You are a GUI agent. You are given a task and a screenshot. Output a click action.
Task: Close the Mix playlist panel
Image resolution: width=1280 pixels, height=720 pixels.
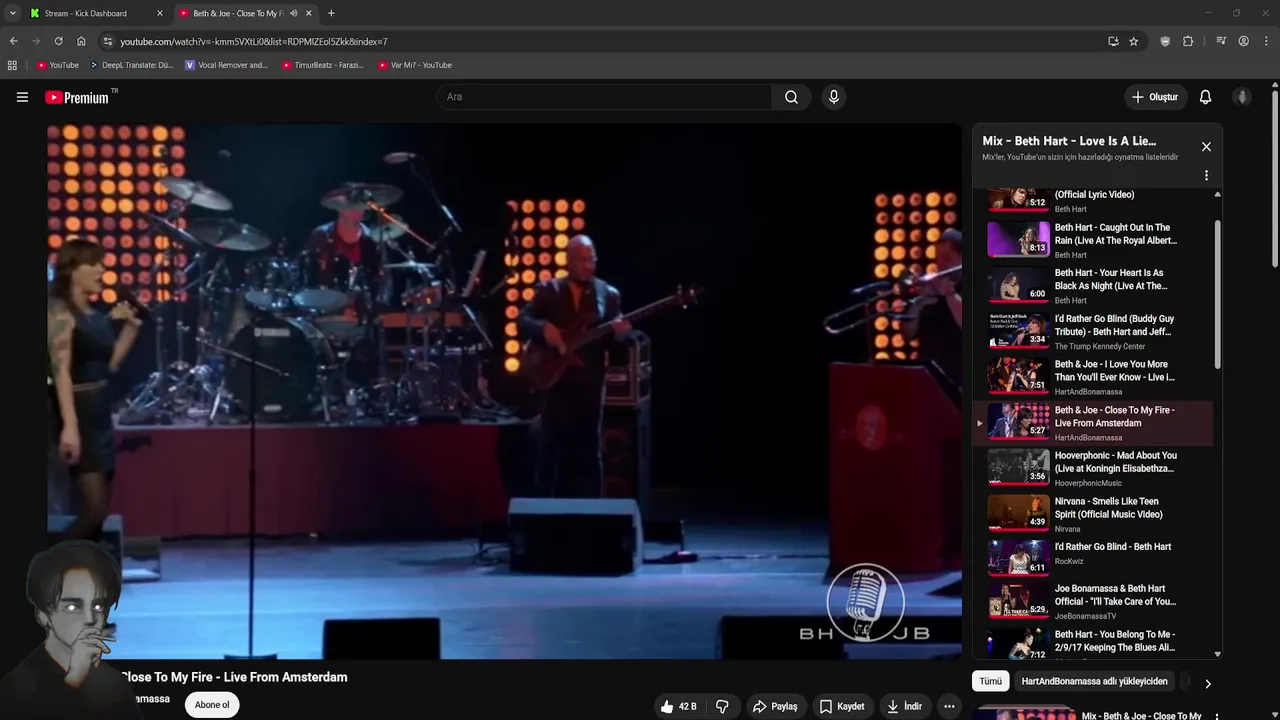point(1206,146)
